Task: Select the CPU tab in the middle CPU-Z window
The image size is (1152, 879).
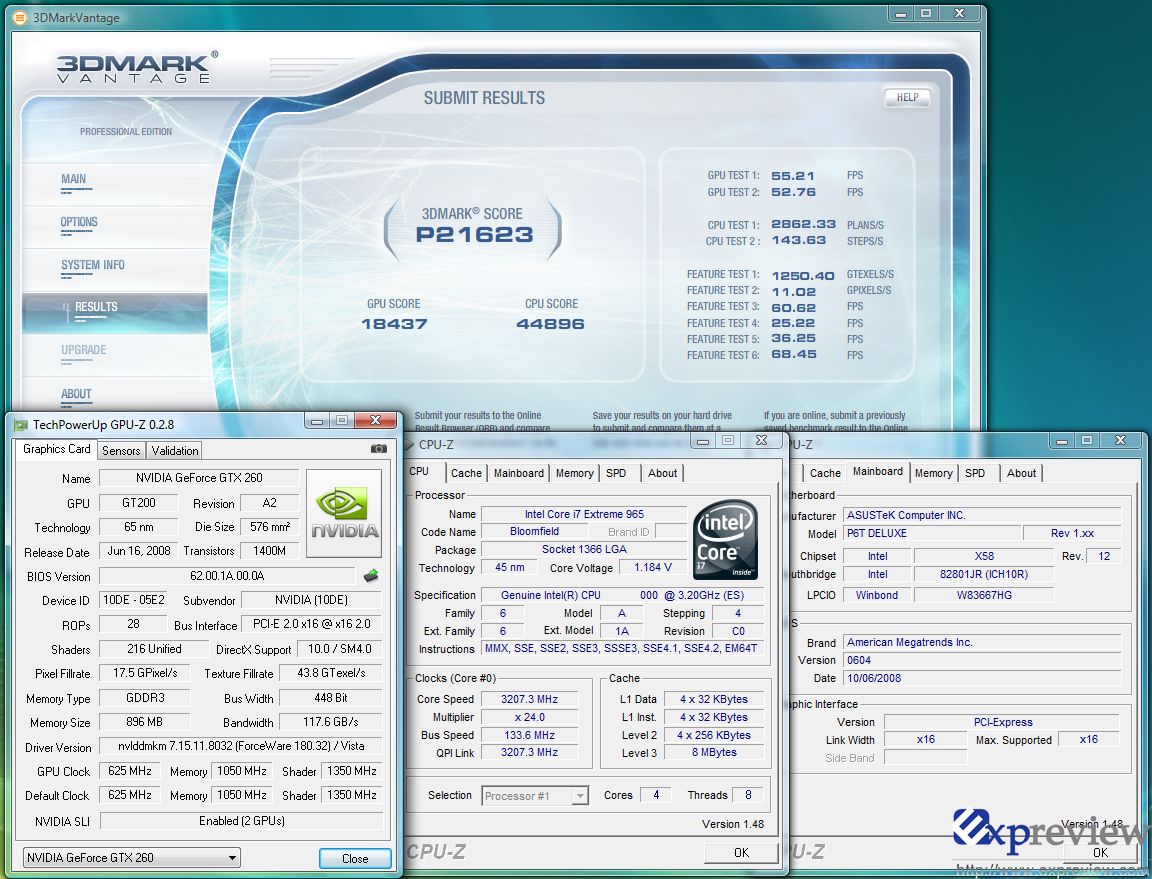Action: 420,472
